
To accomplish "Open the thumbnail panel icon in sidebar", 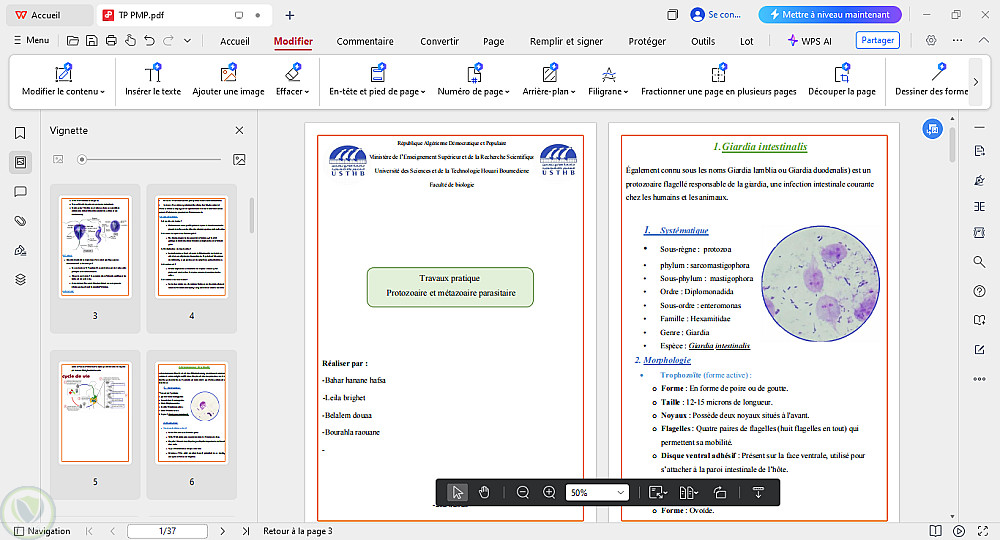I will click(20, 162).
